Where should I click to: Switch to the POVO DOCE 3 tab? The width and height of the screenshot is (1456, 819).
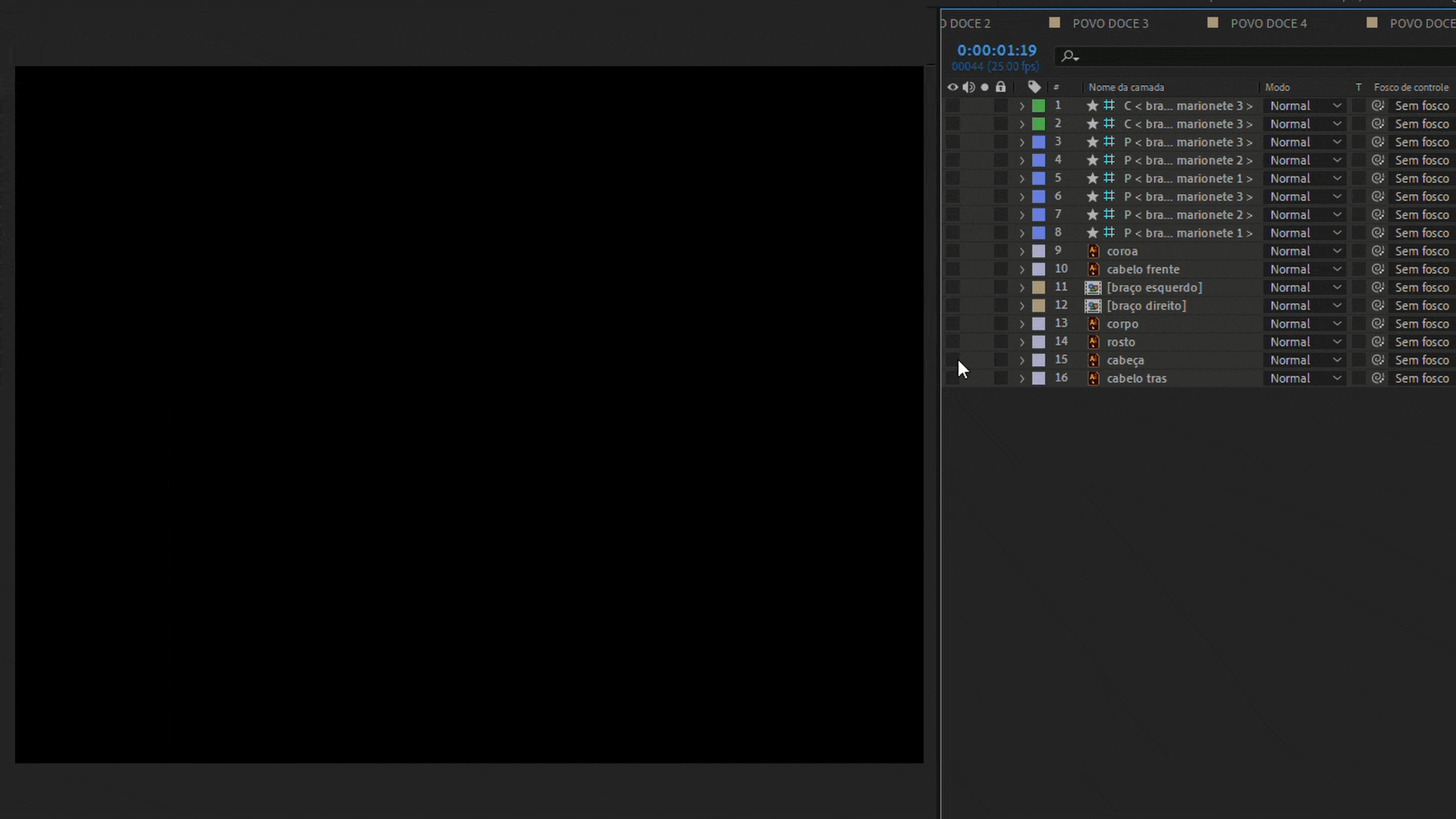click(1110, 24)
